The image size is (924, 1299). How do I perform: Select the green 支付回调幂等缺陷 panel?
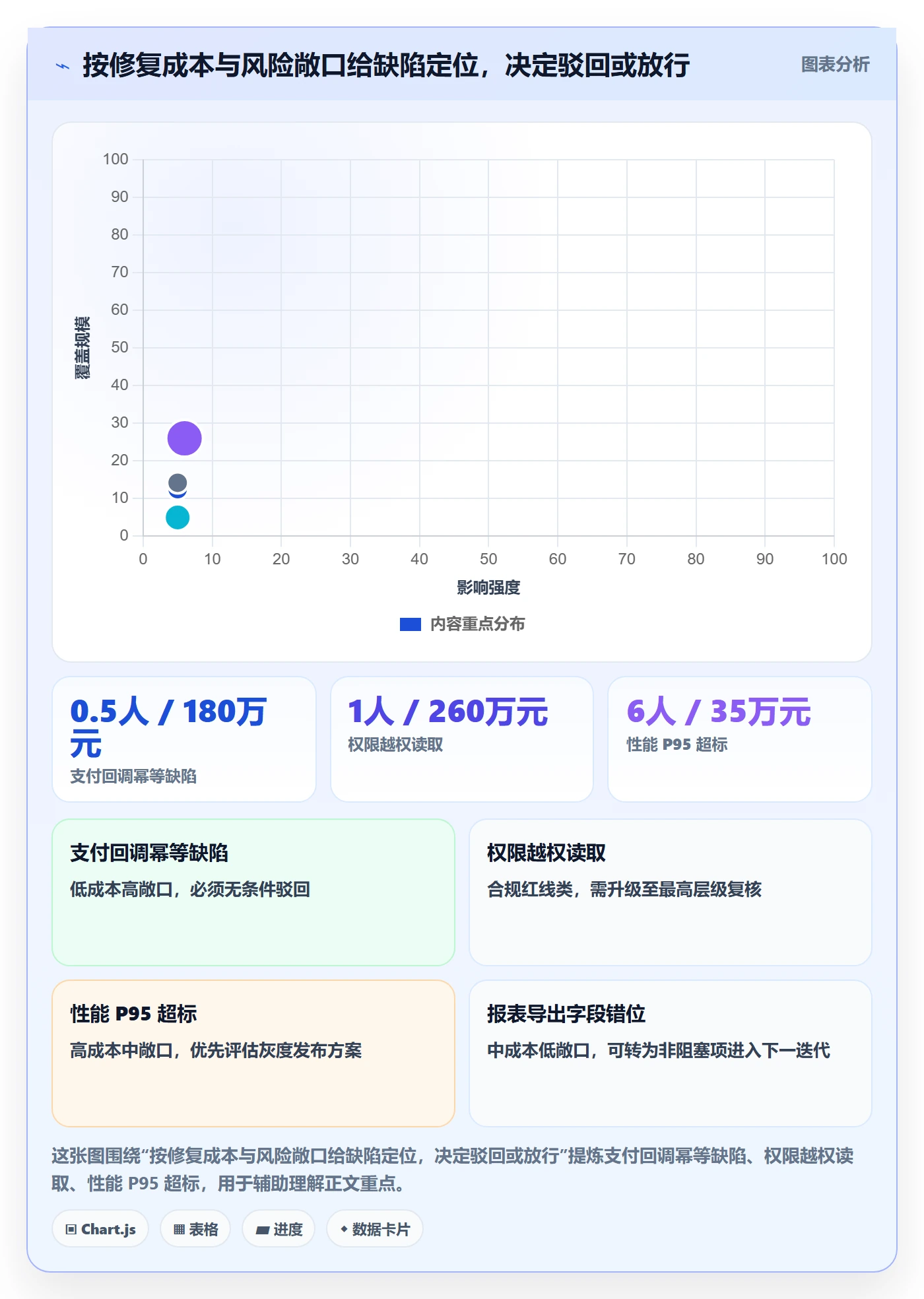coord(253,892)
